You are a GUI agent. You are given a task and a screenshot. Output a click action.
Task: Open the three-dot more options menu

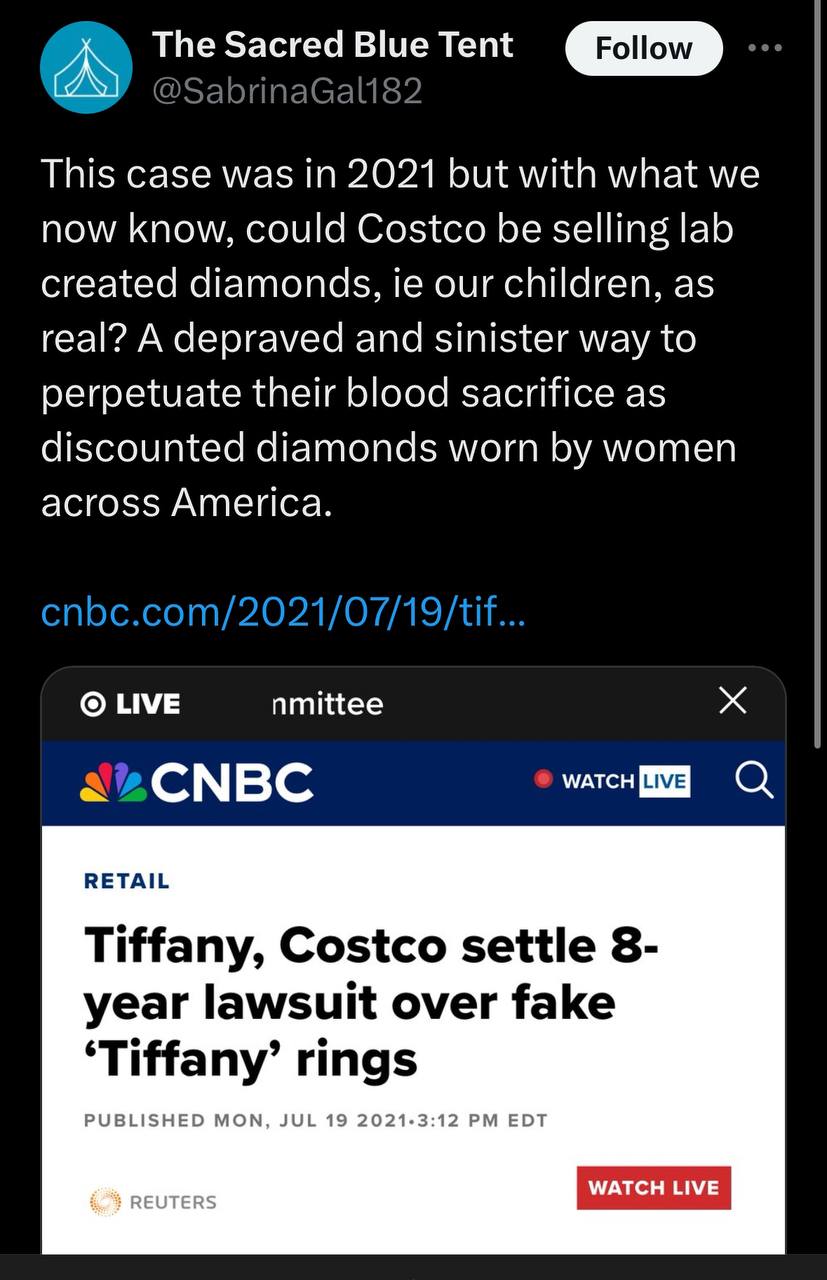point(765,48)
